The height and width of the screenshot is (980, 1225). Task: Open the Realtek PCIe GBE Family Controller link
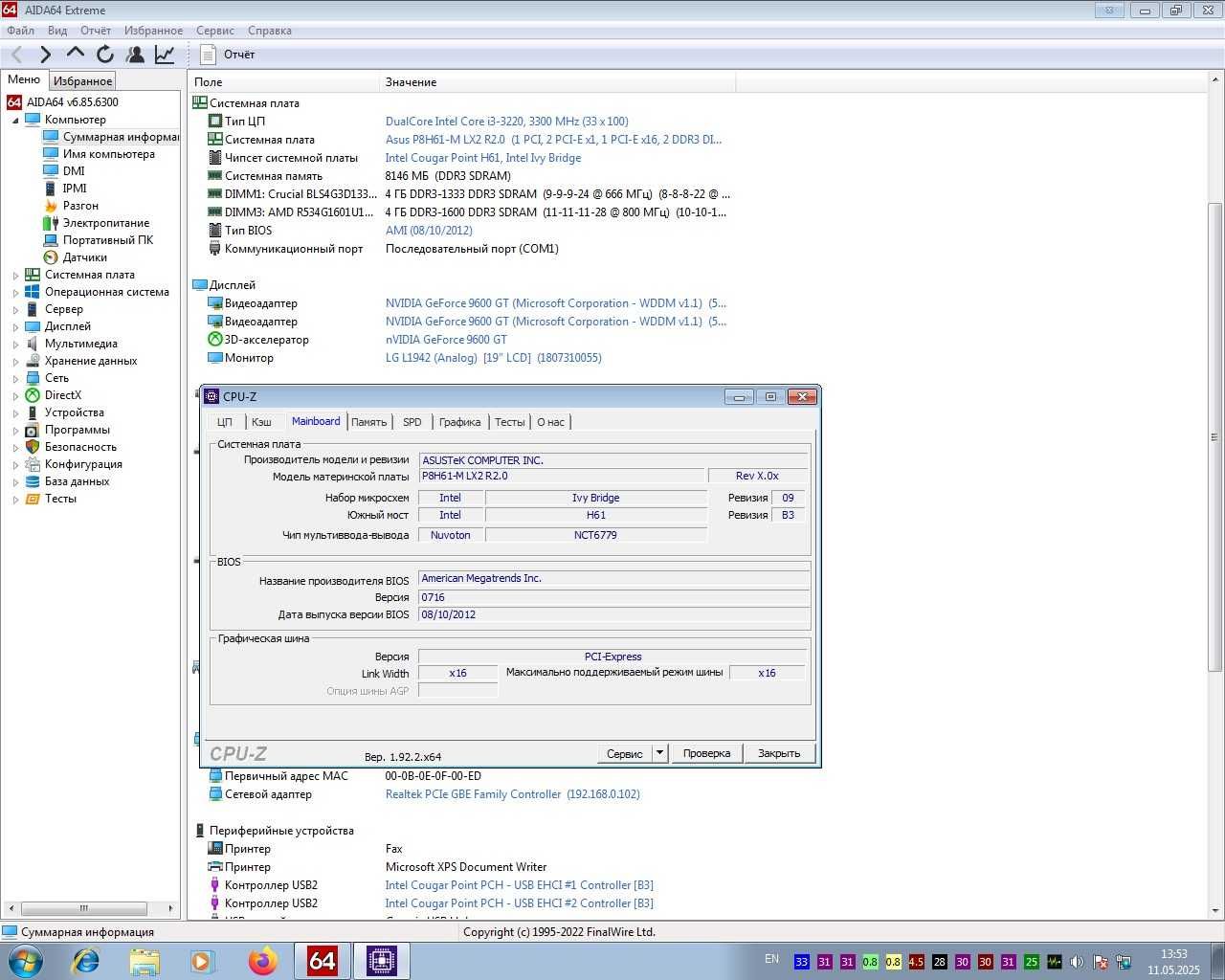[x=512, y=794]
